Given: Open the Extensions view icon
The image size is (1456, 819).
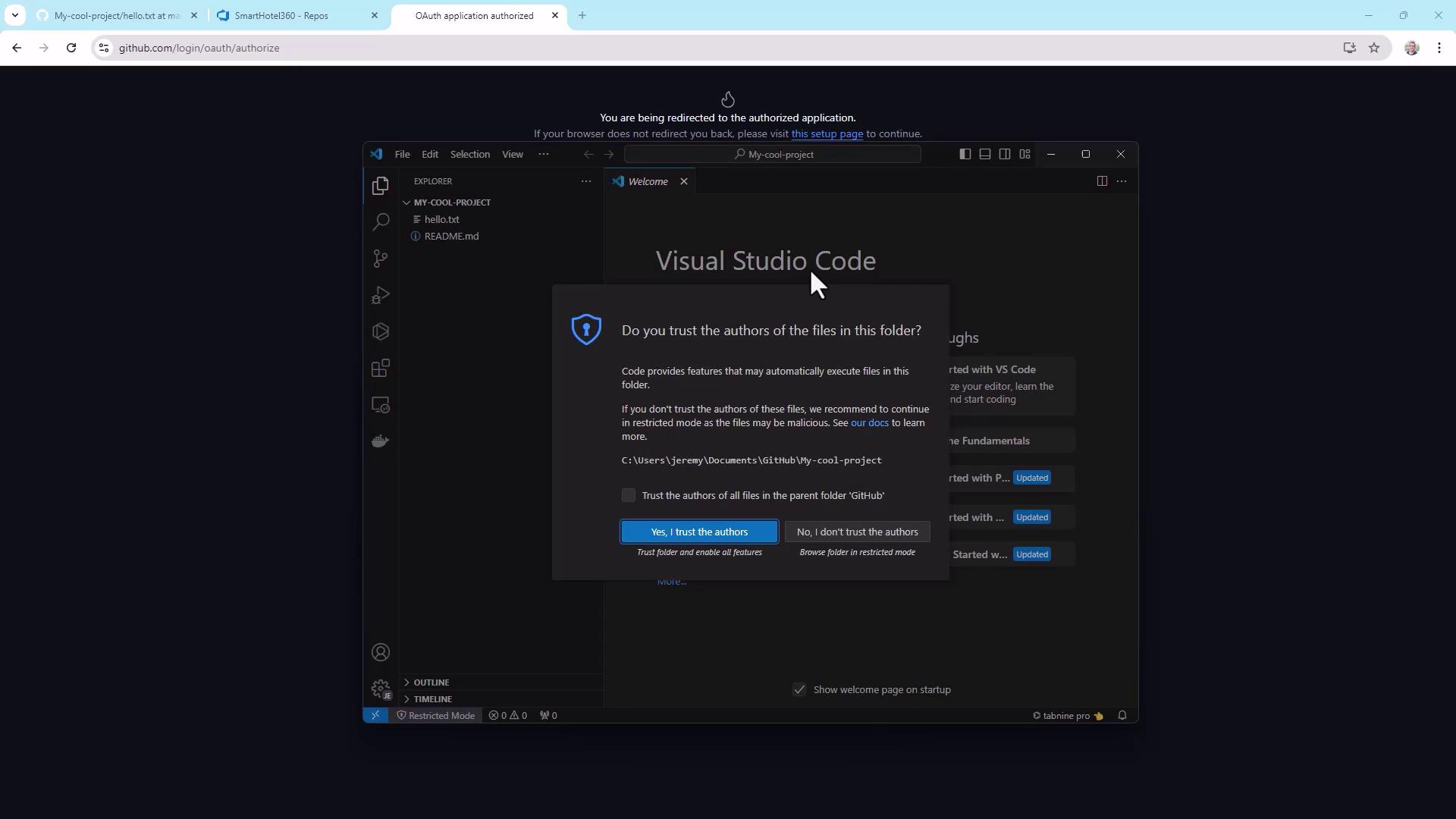Looking at the screenshot, I should coord(381,369).
